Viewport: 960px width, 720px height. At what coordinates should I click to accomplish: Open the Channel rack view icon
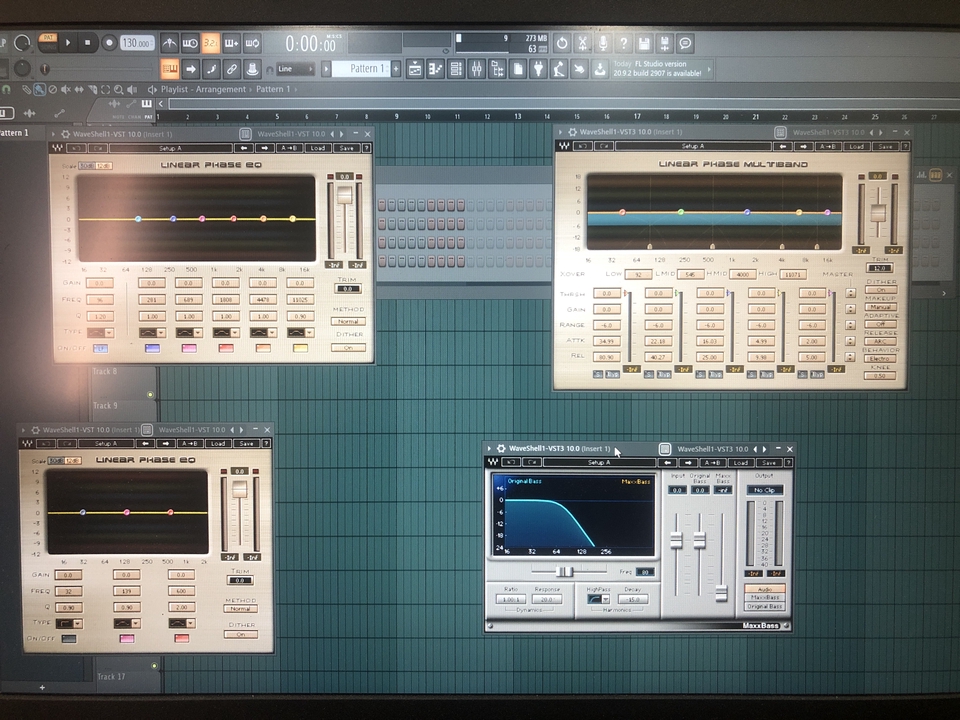(456, 69)
